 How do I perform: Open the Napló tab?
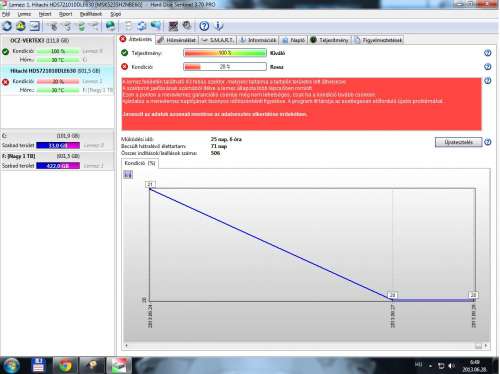[x=294, y=40]
